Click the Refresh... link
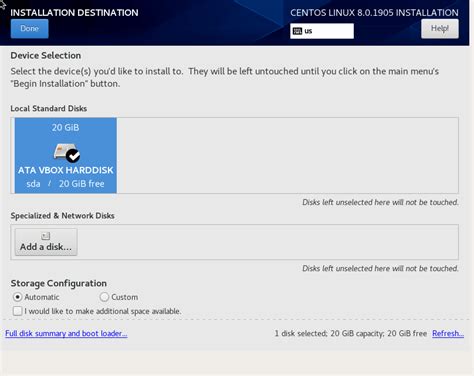The image size is (474, 376). click(448, 333)
